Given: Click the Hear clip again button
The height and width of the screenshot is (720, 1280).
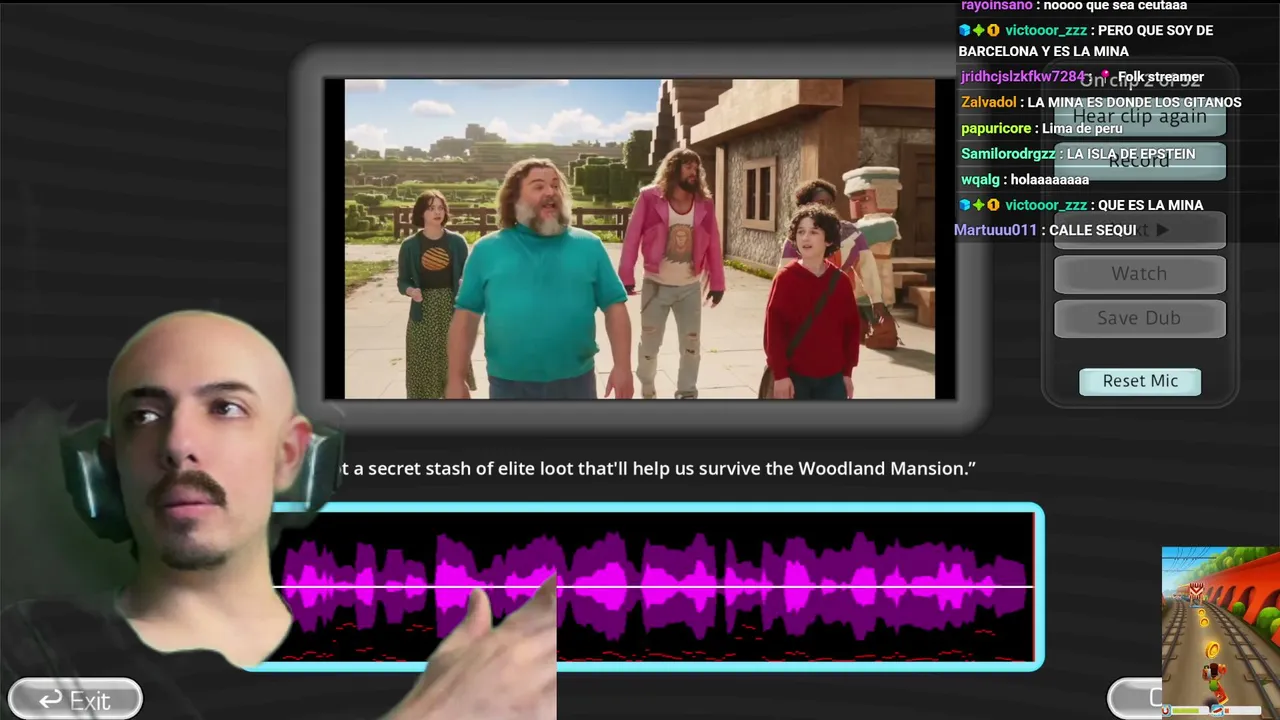Looking at the screenshot, I should pos(1139,116).
